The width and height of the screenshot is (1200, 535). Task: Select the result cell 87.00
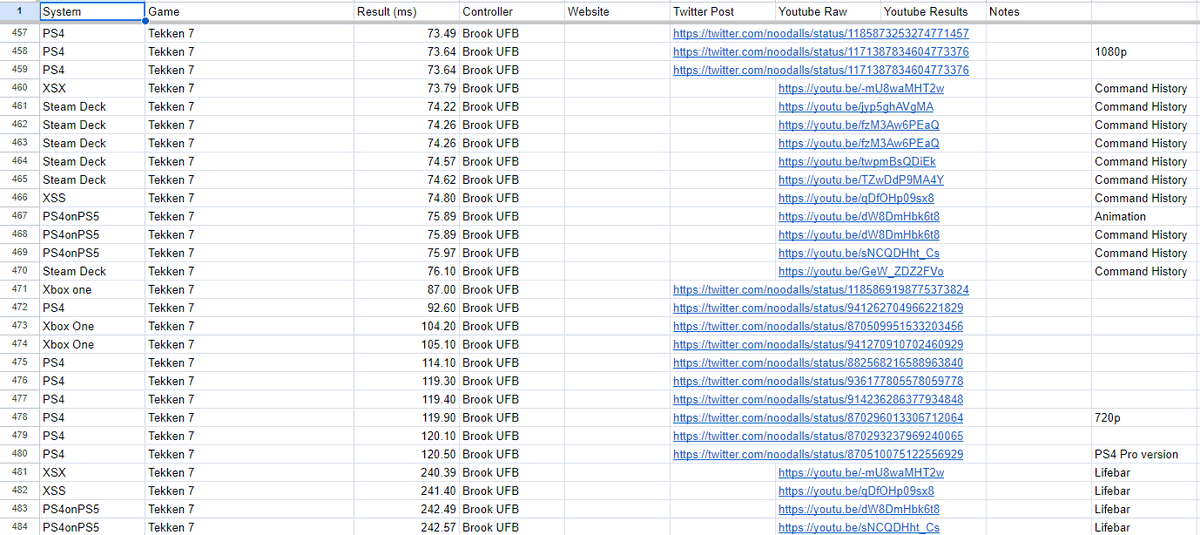coord(405,290)
